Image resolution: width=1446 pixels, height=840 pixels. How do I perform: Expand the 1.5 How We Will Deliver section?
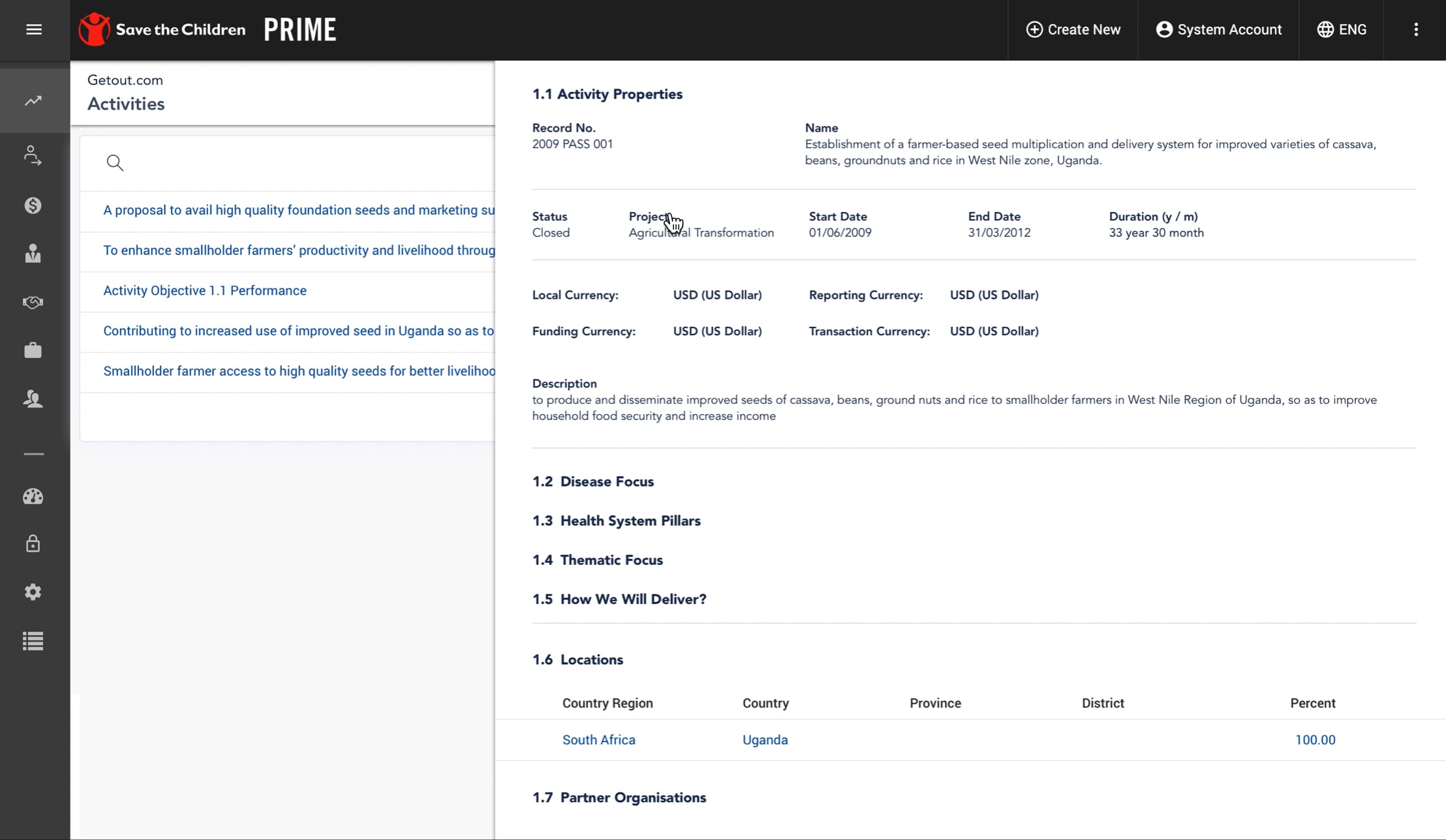click(x=619, y=599)
